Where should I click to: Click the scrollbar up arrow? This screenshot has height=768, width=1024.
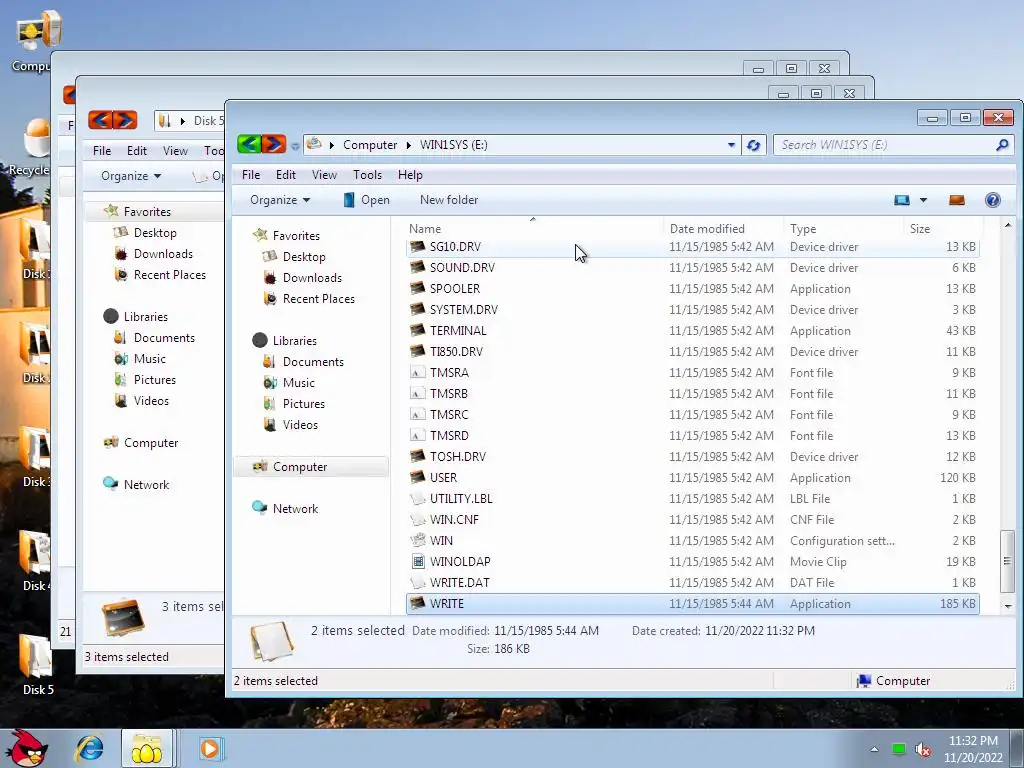(x=1008, y=225)
